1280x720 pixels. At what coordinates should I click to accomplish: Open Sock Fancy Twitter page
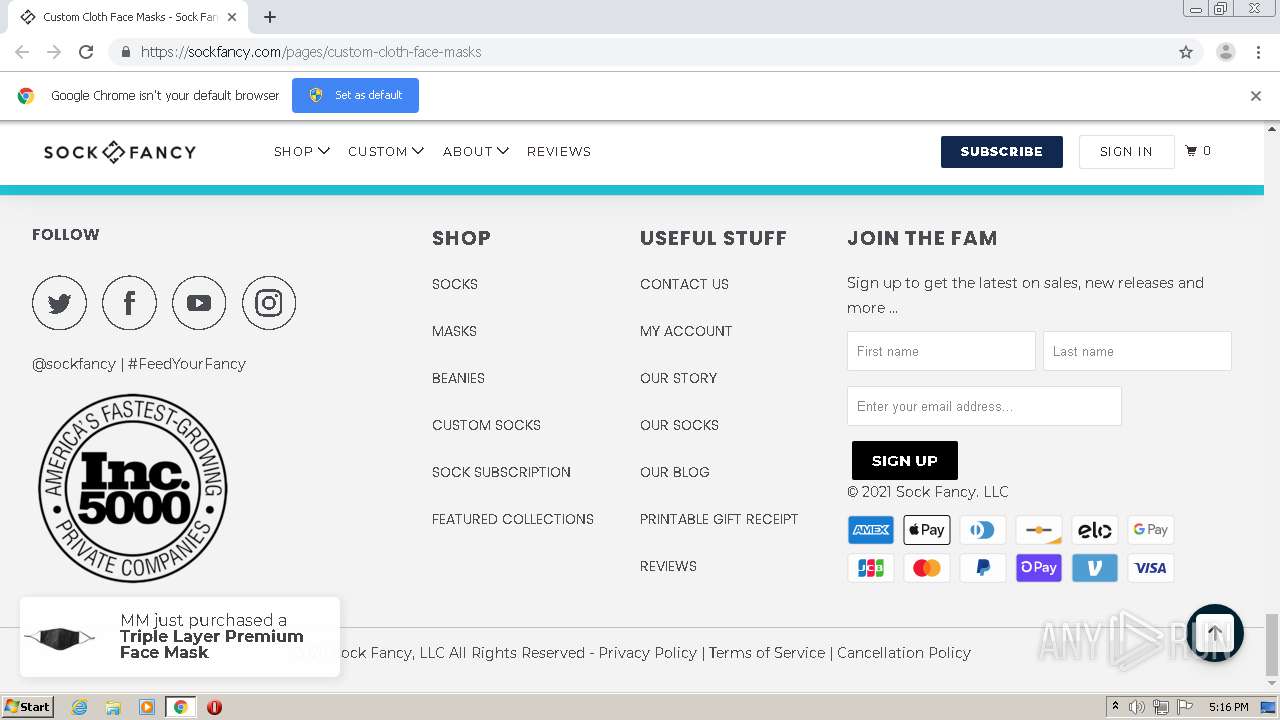coord(59,303)
